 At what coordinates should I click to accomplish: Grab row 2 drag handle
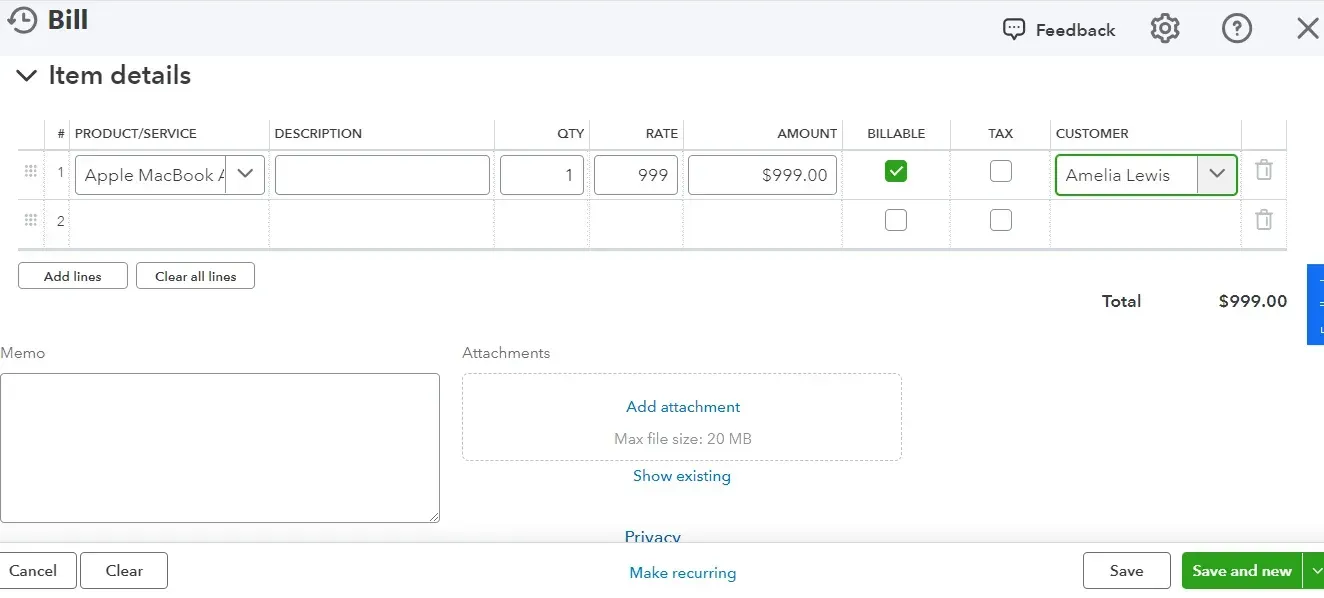[30, 220]
